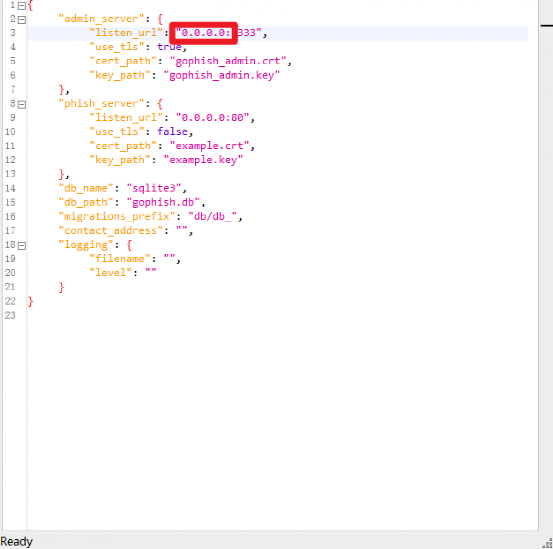
Task: Collapse the admin_server block fold marker
Action: (22, 20)
